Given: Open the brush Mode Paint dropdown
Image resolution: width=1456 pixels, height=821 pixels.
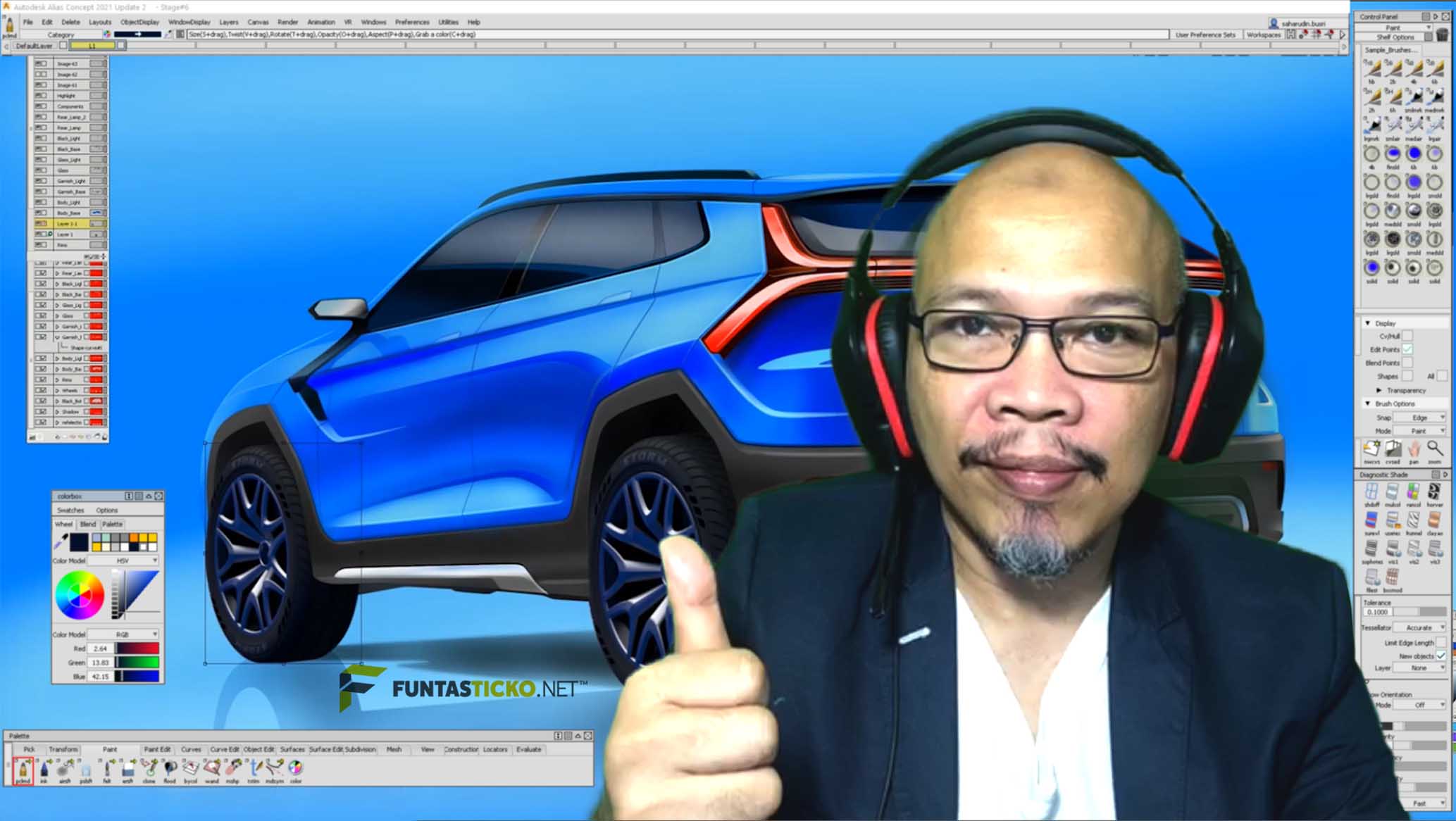Looking at the screenshot, I should [x=1420, y=430].
